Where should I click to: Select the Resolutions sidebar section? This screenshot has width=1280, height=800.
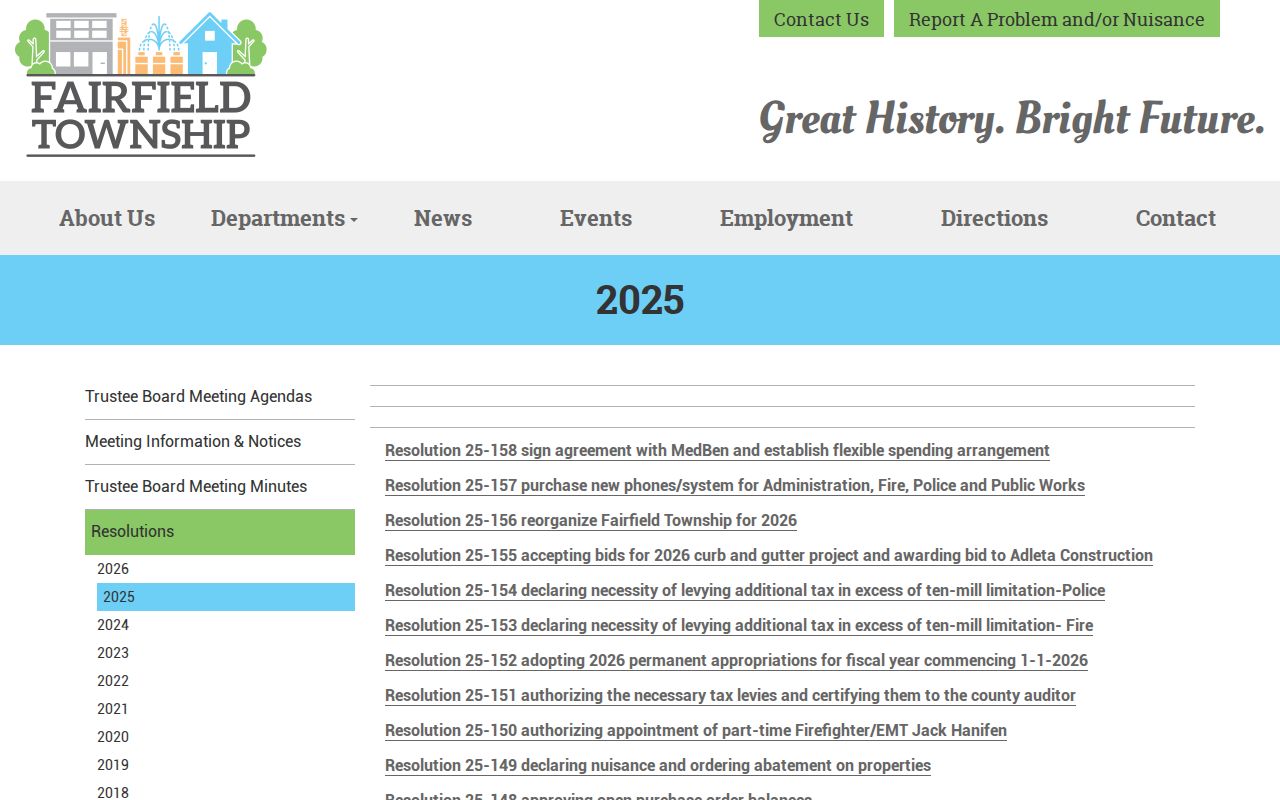(220, 532)
